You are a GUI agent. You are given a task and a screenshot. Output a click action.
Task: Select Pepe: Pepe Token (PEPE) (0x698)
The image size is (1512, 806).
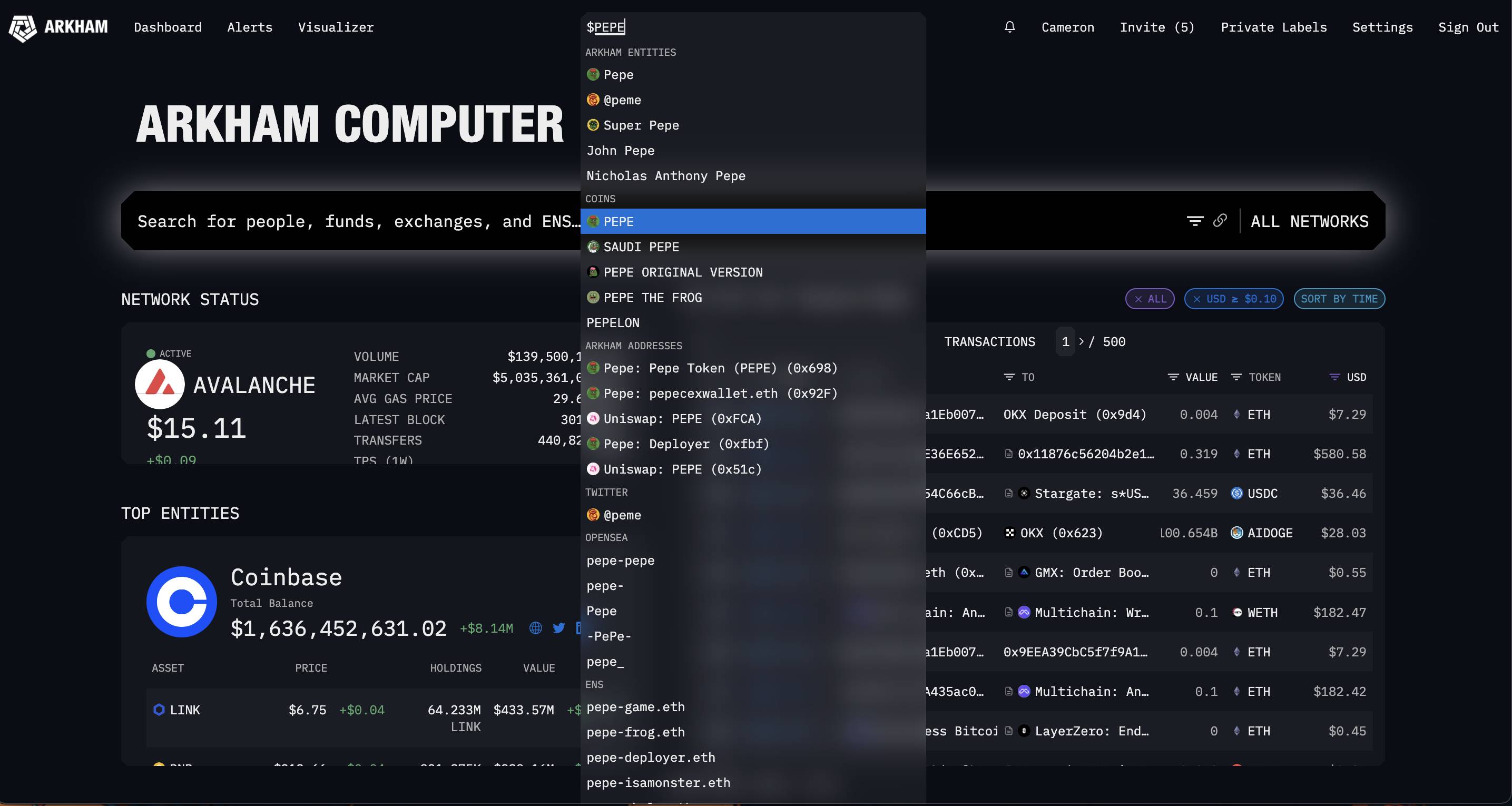753,368
